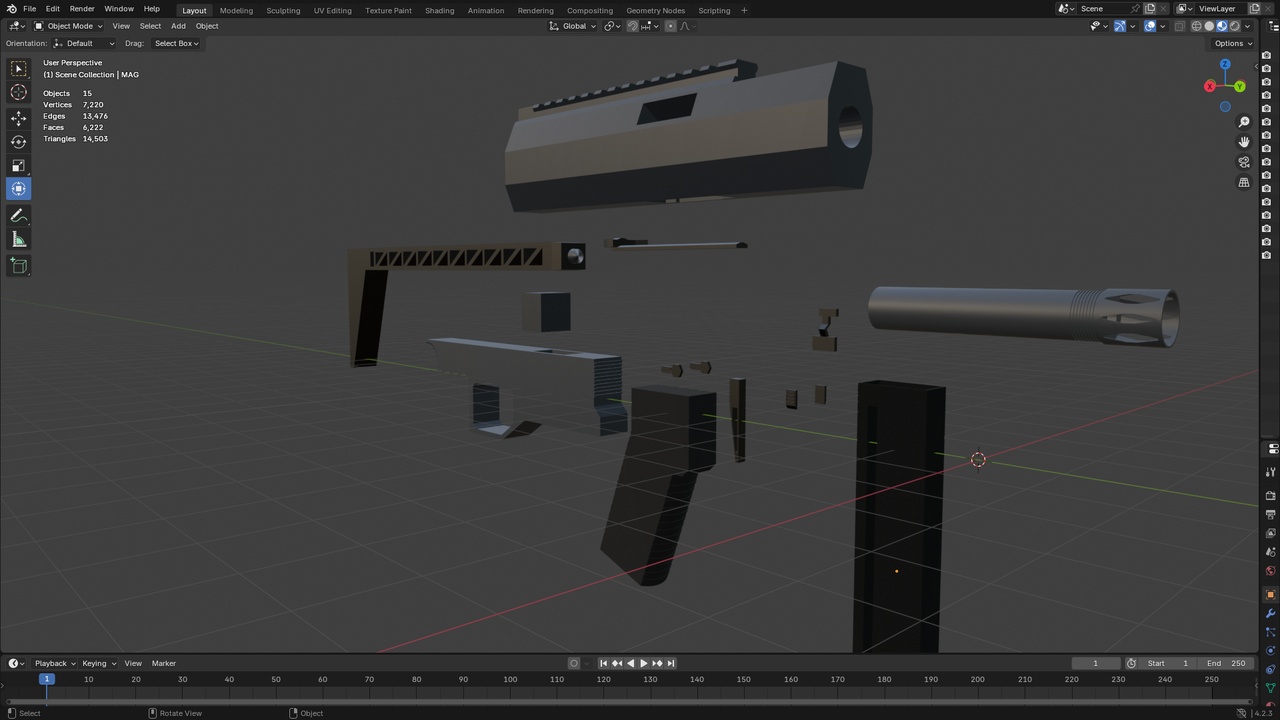
Task: Click the Zoom viewport magnifier icon
Action: (1244, 122)
